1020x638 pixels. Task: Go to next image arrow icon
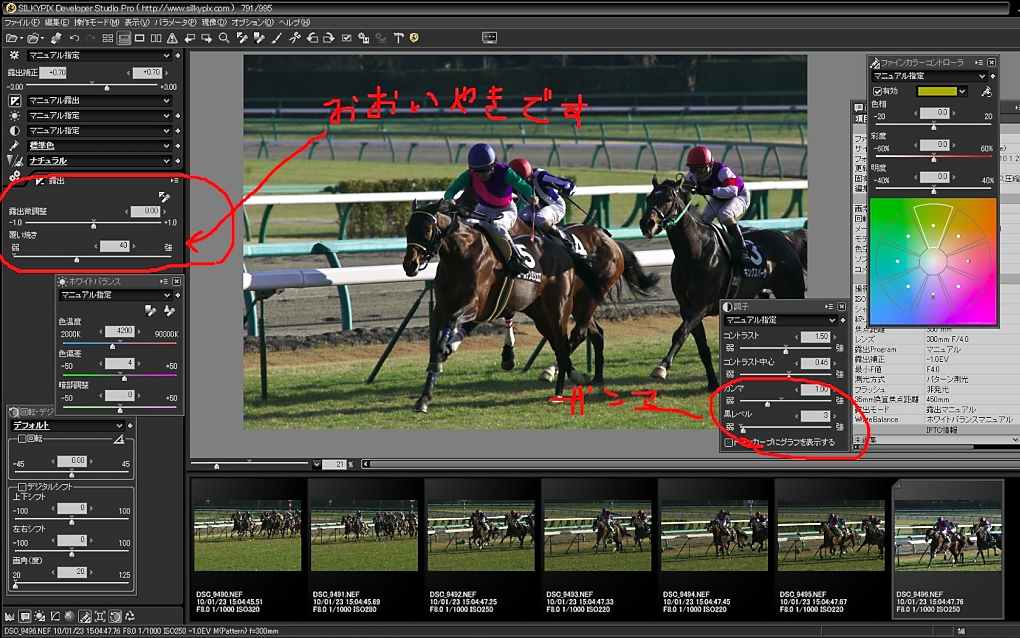pos(206,38)
